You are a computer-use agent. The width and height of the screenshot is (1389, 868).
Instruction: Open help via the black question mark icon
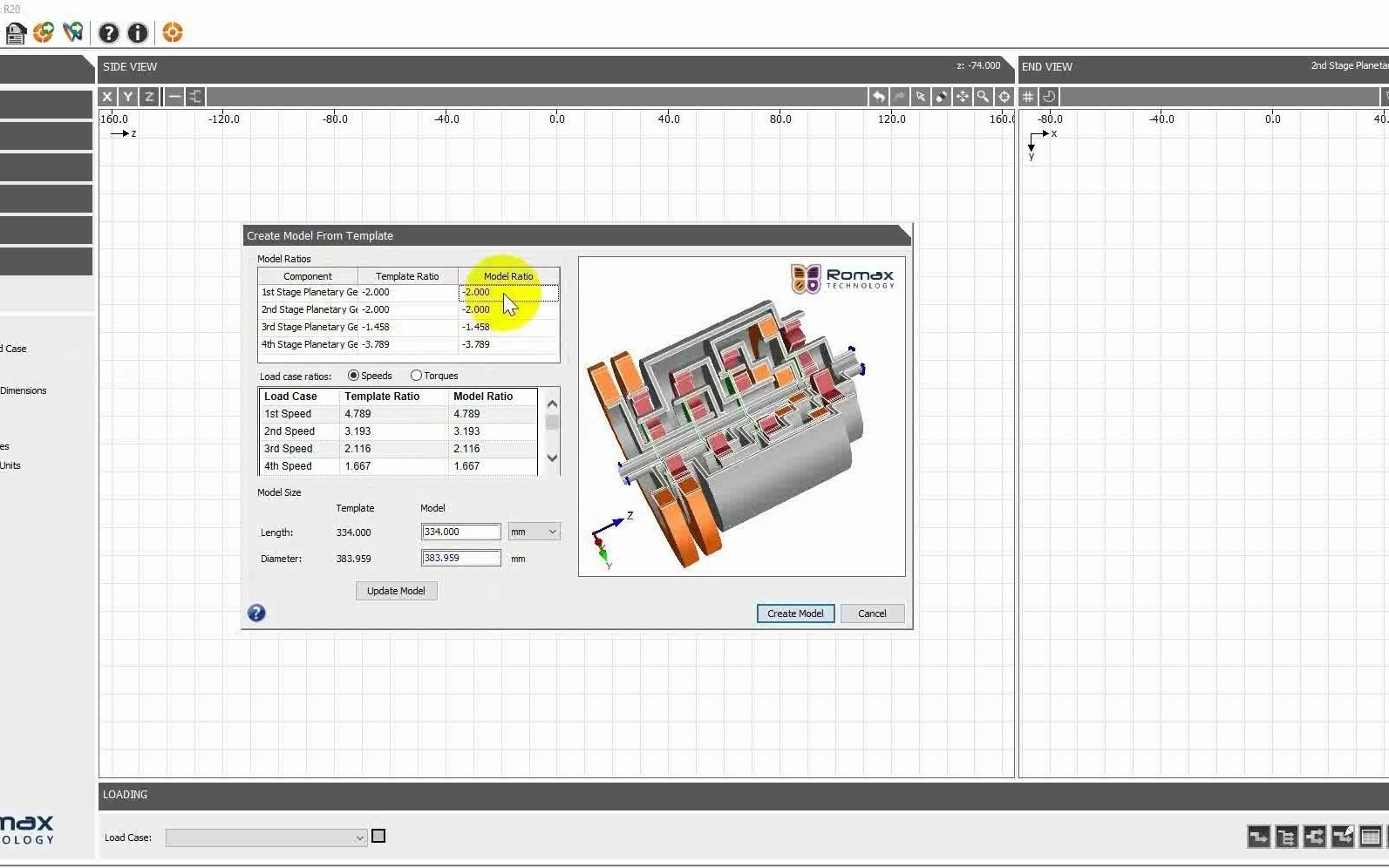[x=108, y=33]
